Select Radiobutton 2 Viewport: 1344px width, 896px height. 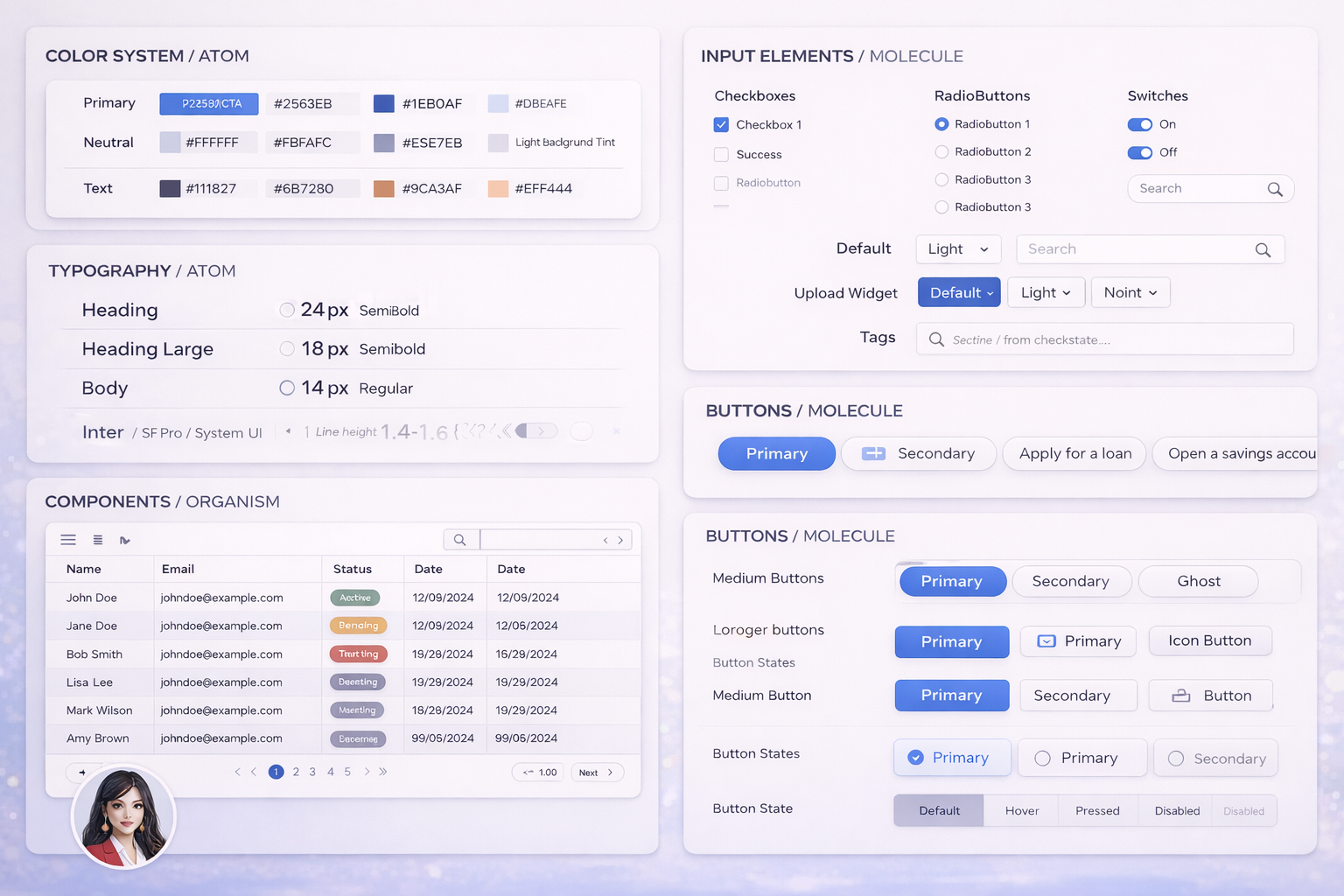[941, 151]
